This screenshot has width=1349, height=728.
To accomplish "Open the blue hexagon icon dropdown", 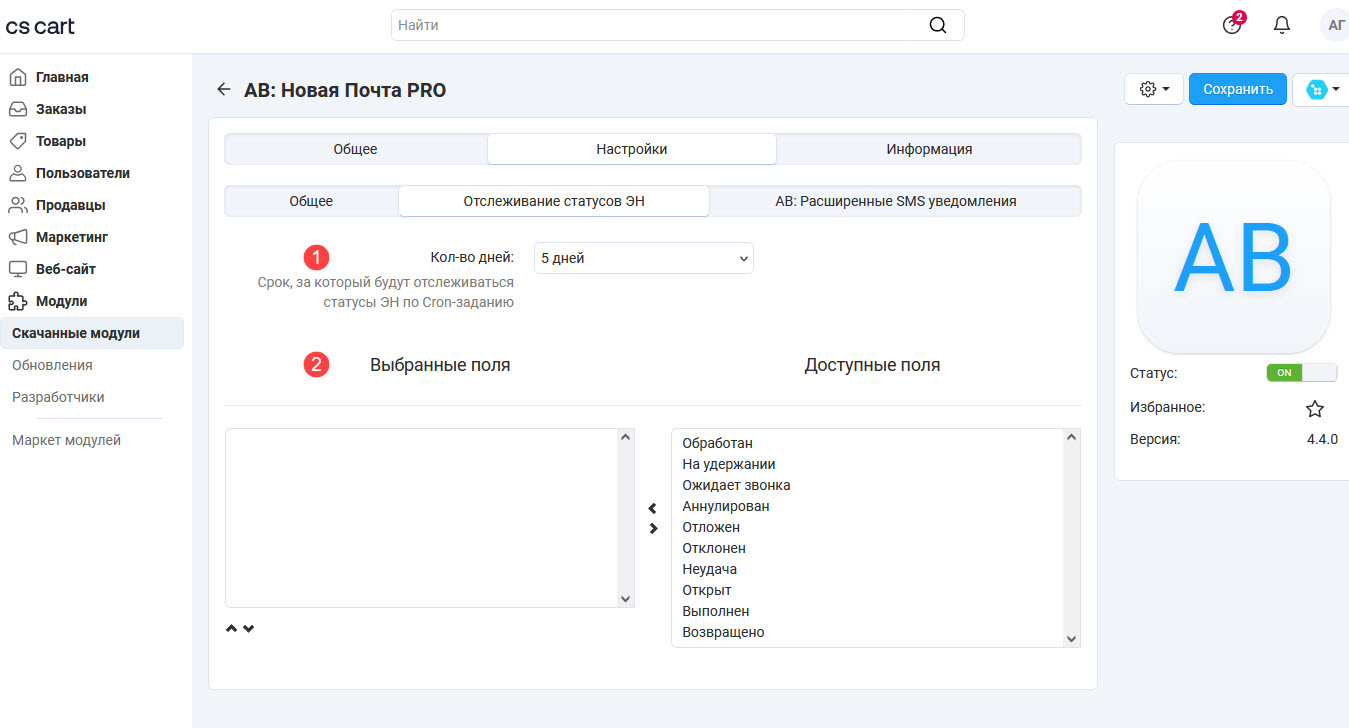I will [x=1322, y=89].
